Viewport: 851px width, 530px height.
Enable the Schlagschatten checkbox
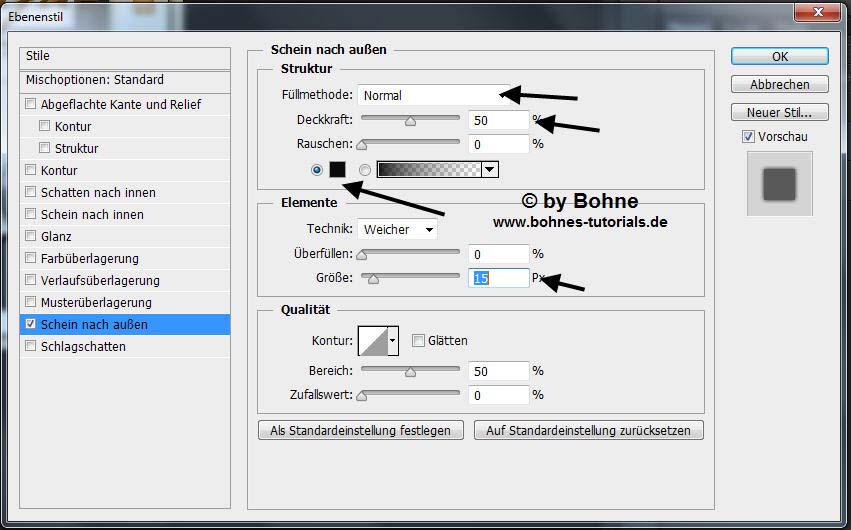tap(31, 347)
